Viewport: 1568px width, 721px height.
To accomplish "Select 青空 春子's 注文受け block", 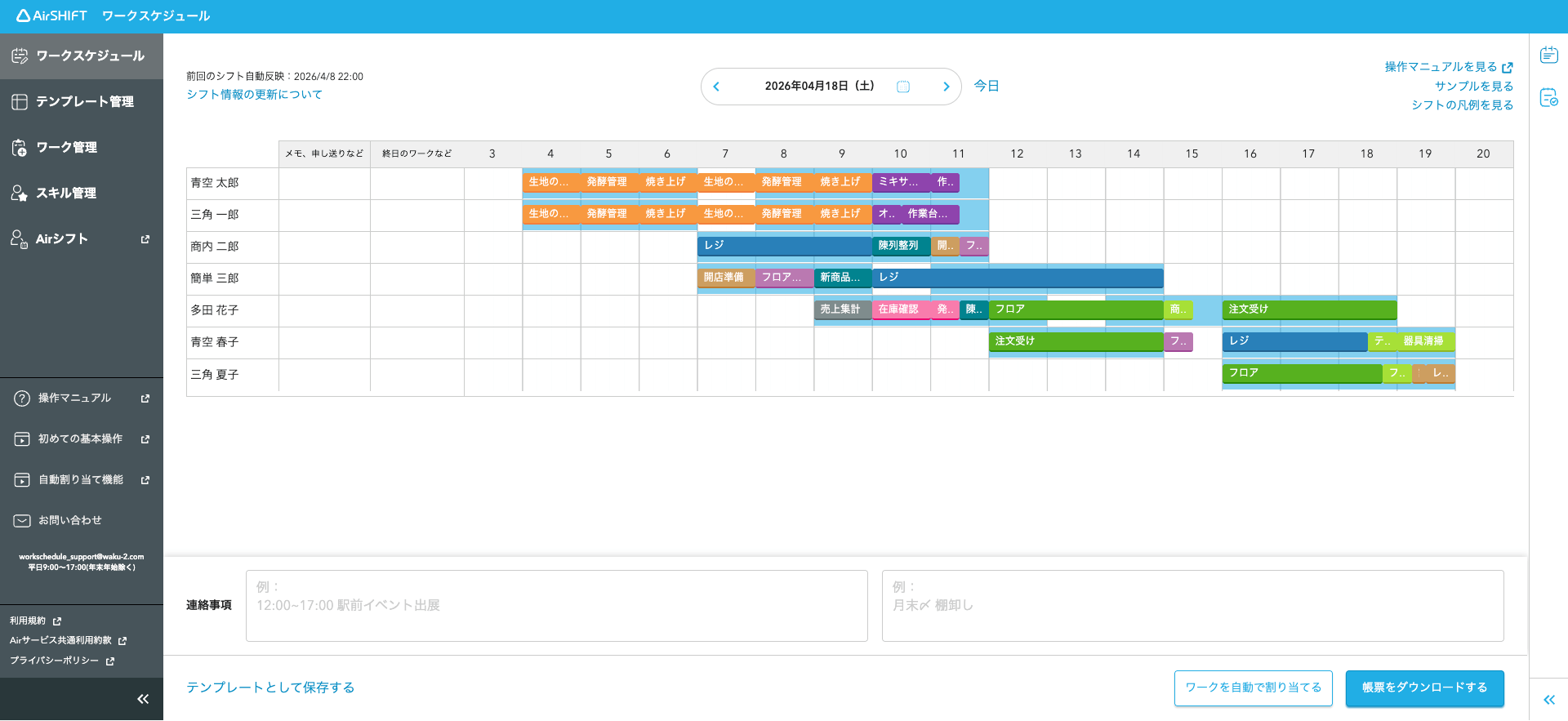I will [x=1076, y=341].
